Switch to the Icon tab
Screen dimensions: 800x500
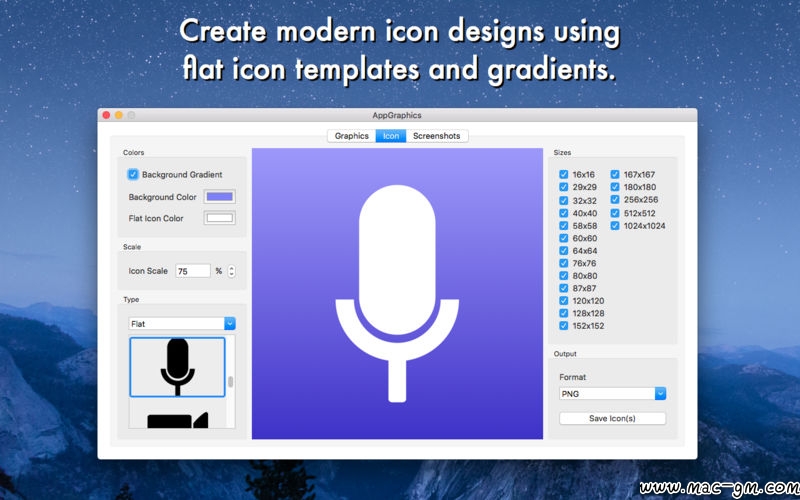point(391,136)
